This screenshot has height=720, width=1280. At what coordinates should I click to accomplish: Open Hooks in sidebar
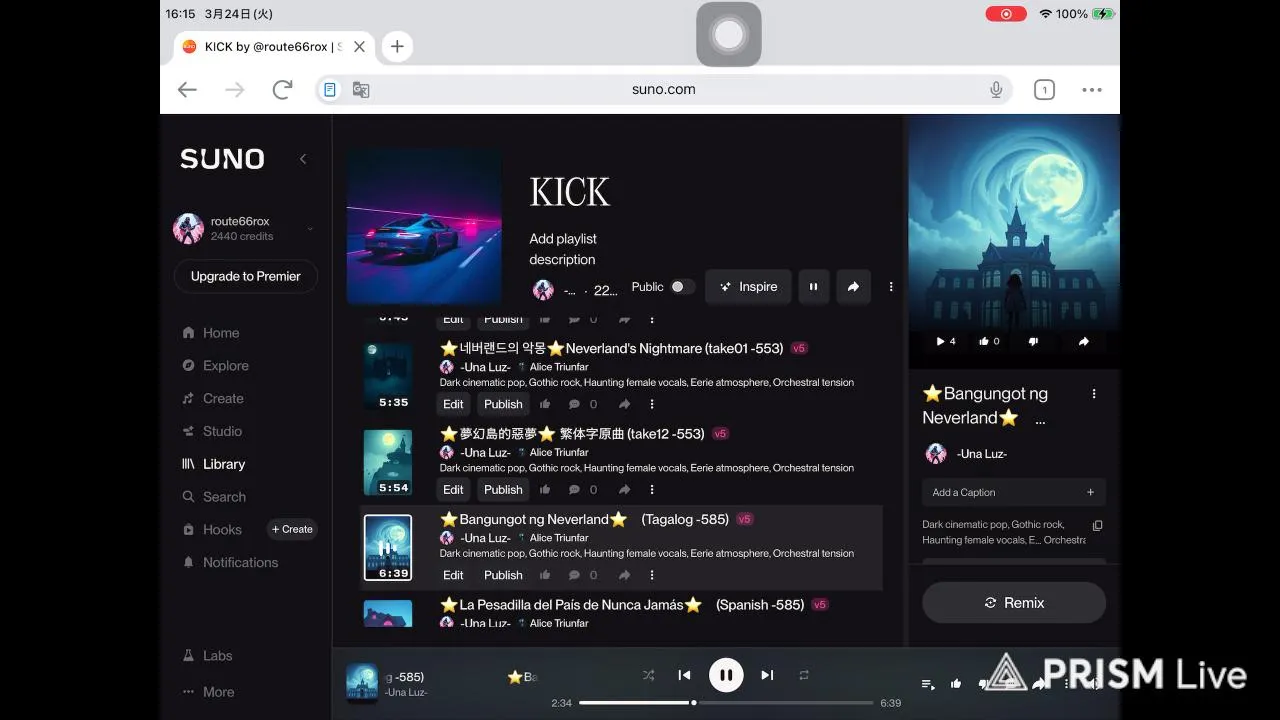point(212,530)
